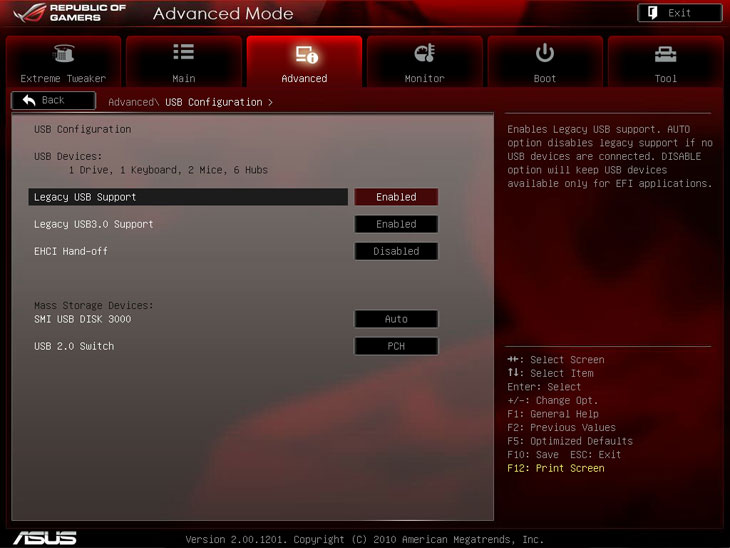Viewport: 730px width, 548px height.
Task: Click the Main tab list icon
Action: tap(183, 53)
